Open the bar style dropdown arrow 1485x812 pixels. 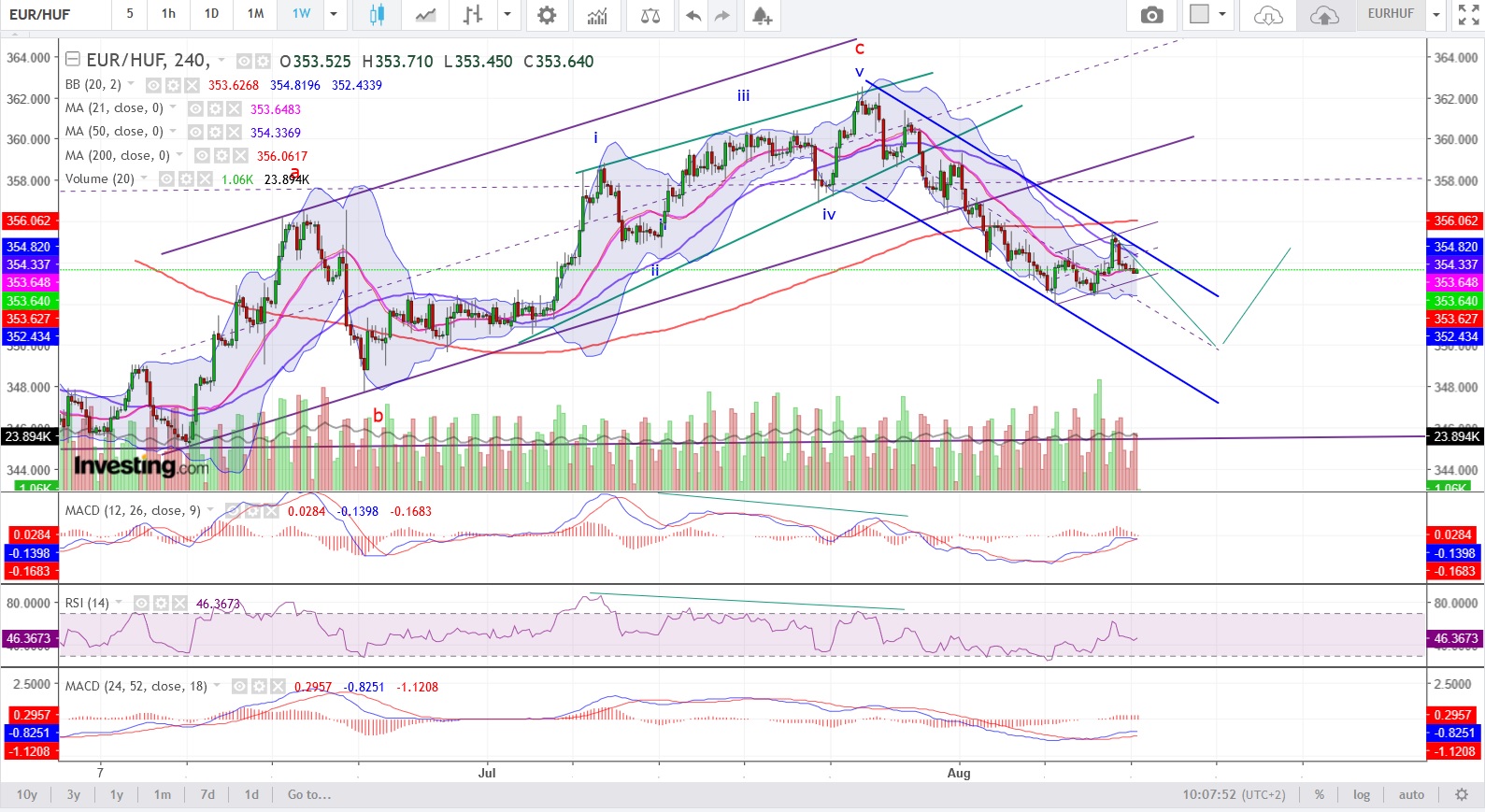click(x=507, y=15)
